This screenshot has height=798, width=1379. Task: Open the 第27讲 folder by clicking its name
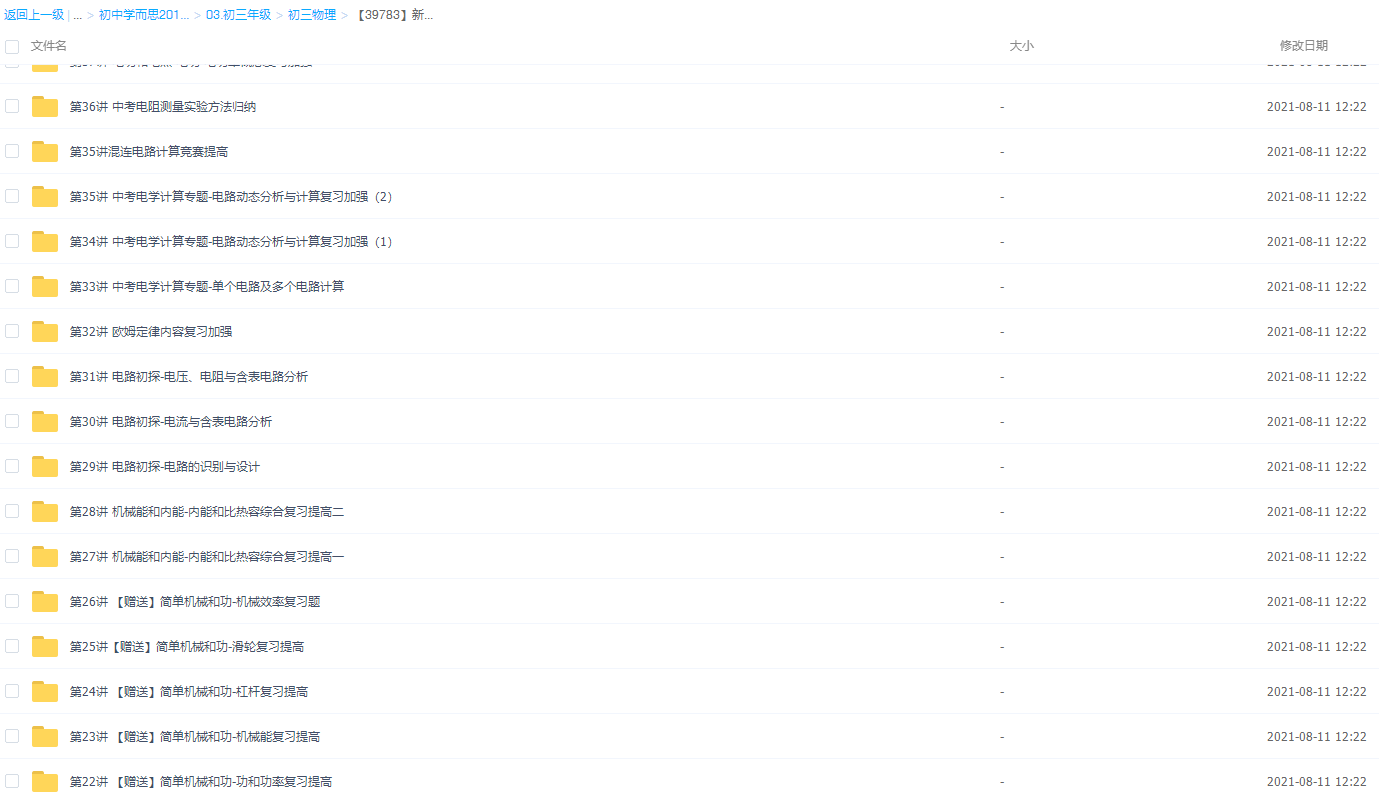[207, 556]
